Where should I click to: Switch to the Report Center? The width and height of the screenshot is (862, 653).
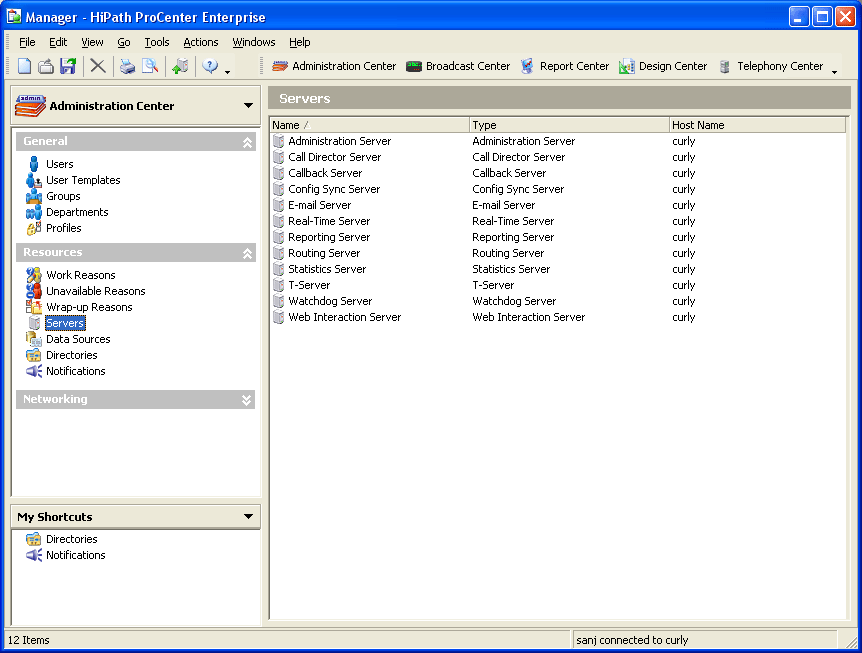coord(564,66)
